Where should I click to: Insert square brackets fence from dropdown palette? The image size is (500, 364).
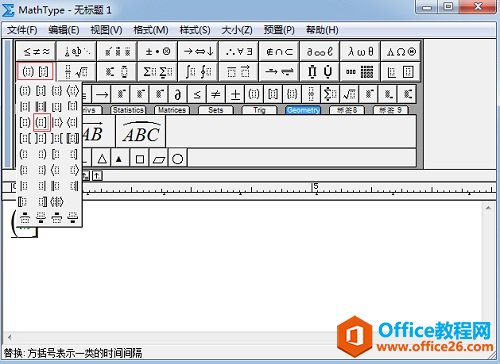(x=41, y=90)
